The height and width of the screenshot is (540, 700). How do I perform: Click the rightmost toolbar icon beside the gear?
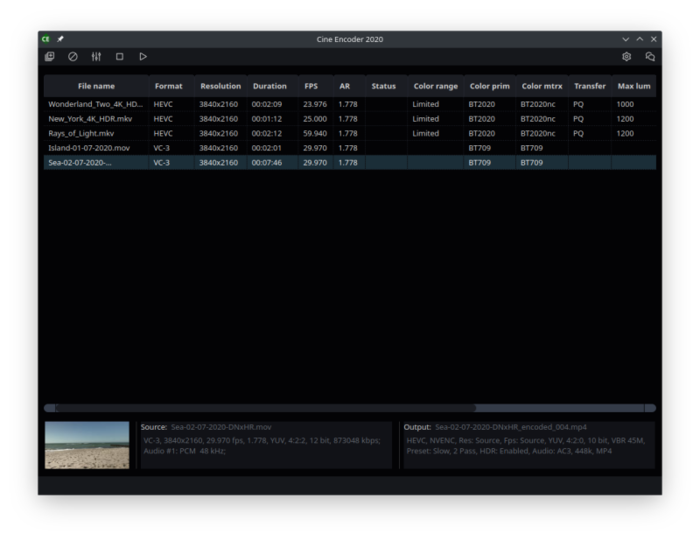click(650, 57)
